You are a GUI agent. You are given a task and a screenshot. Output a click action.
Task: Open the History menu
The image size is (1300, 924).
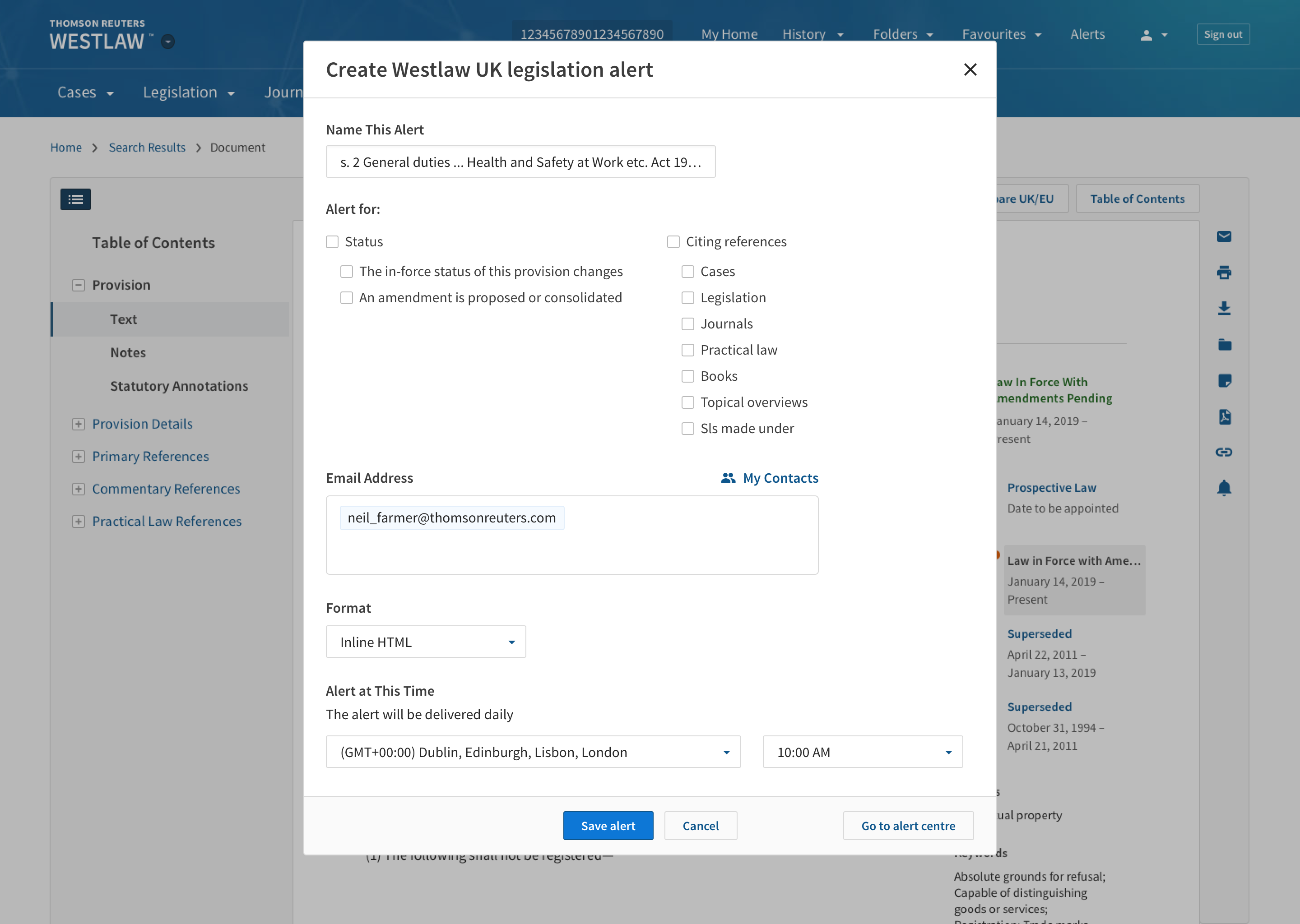point(813,34)
